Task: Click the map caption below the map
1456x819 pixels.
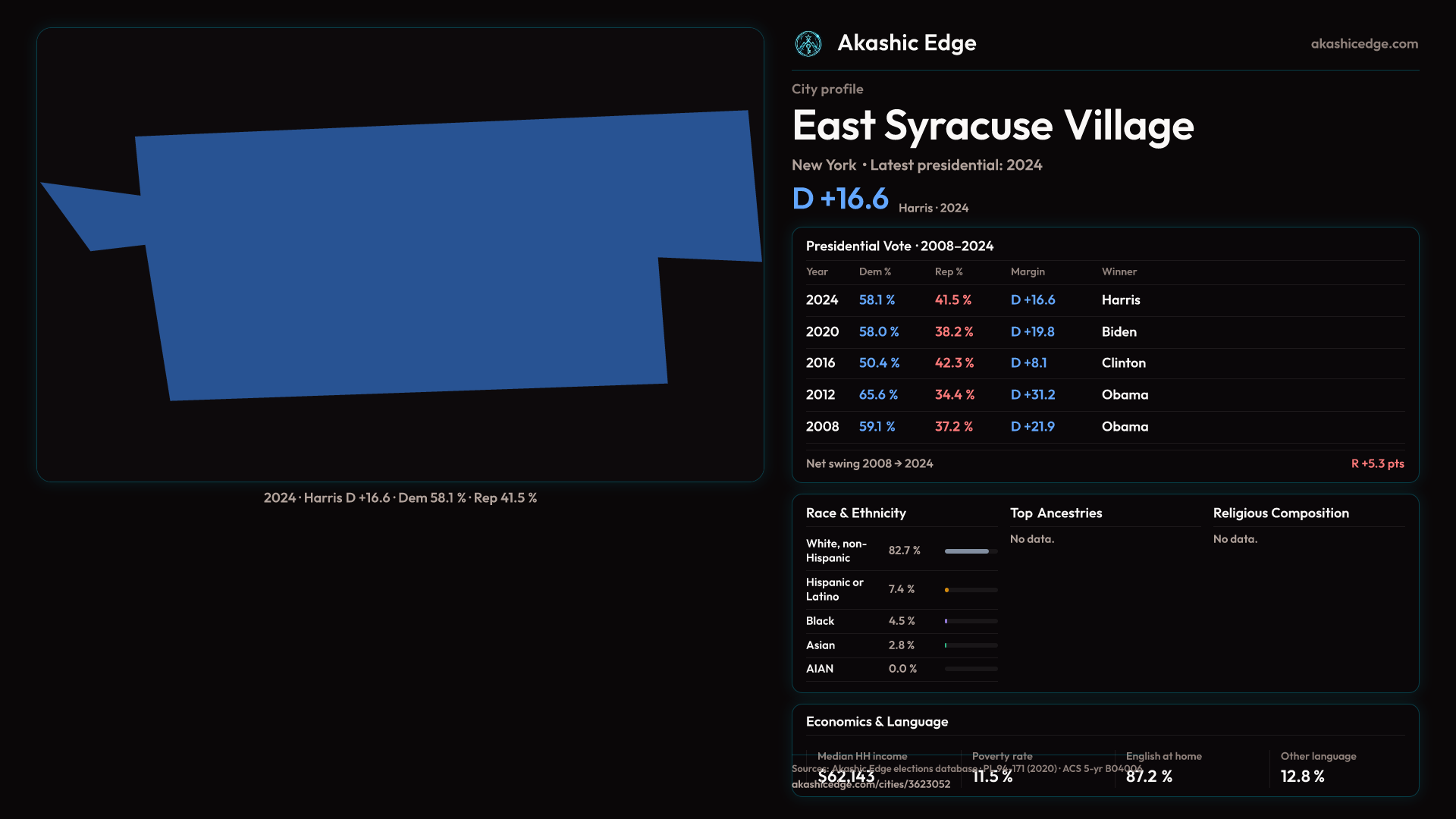Action: click(400, 498)
